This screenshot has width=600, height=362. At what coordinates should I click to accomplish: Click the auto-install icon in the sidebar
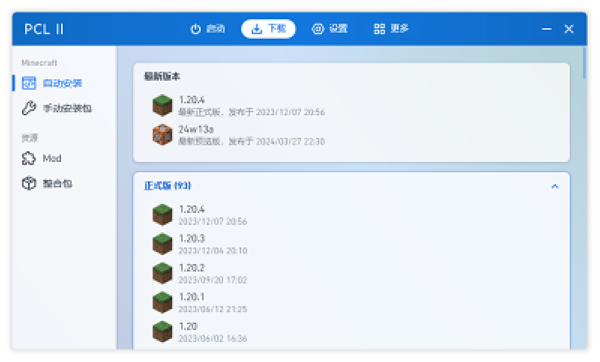pyautogui.click(x=29, y=83)
